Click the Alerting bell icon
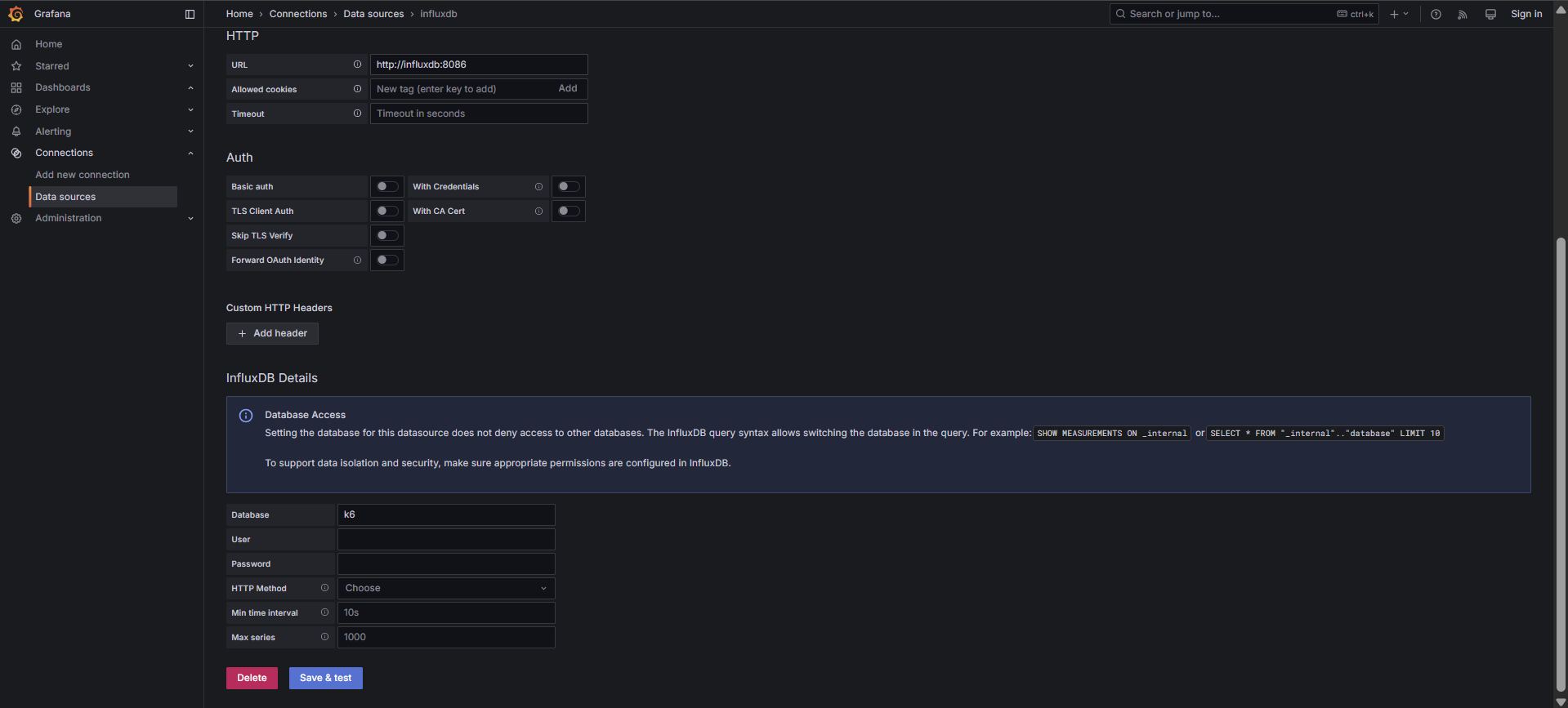 pyautogui.click(x=16, y=131)
